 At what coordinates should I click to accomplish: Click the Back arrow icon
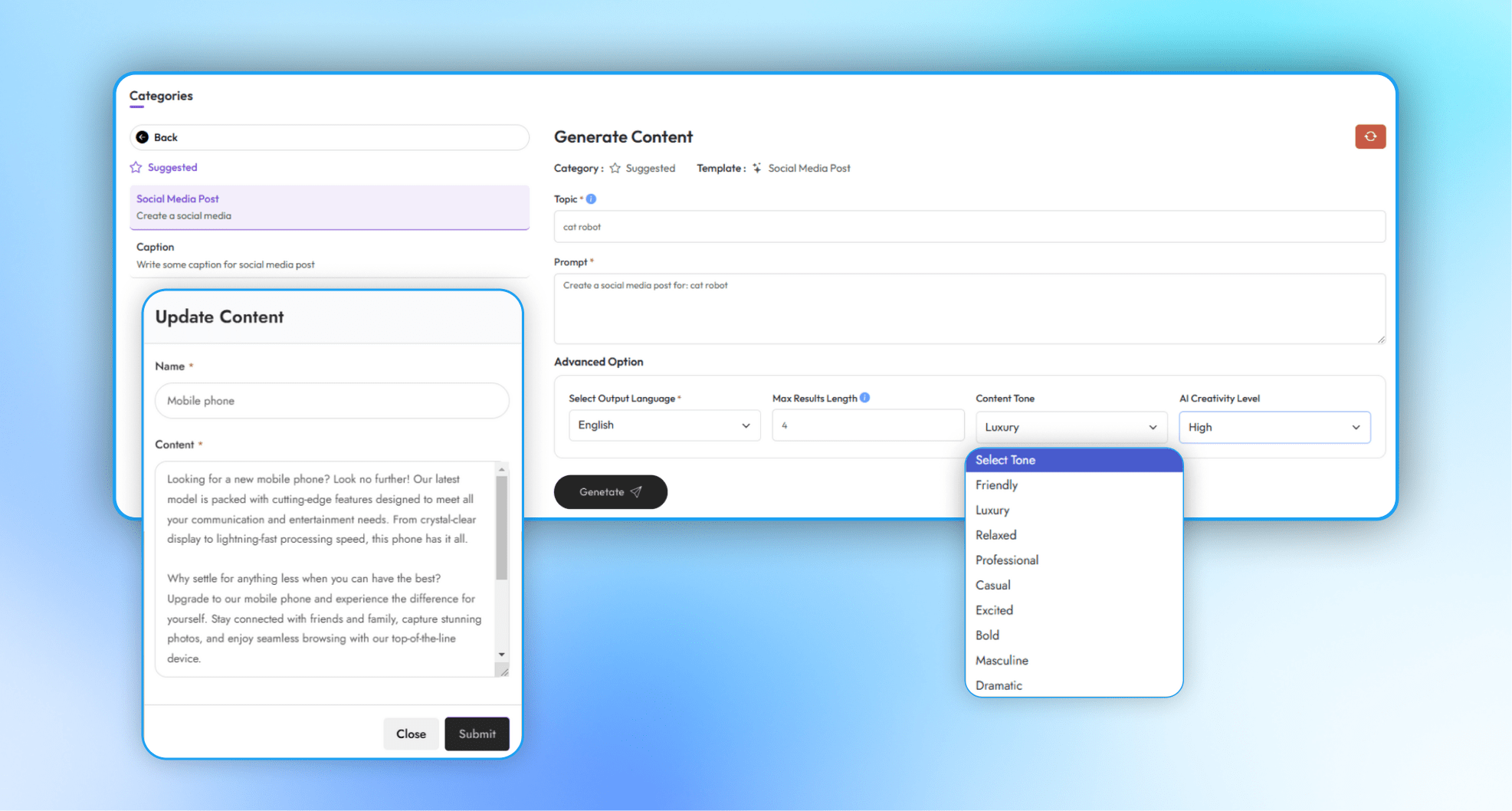pyautogui.click(x=143, y=137)
